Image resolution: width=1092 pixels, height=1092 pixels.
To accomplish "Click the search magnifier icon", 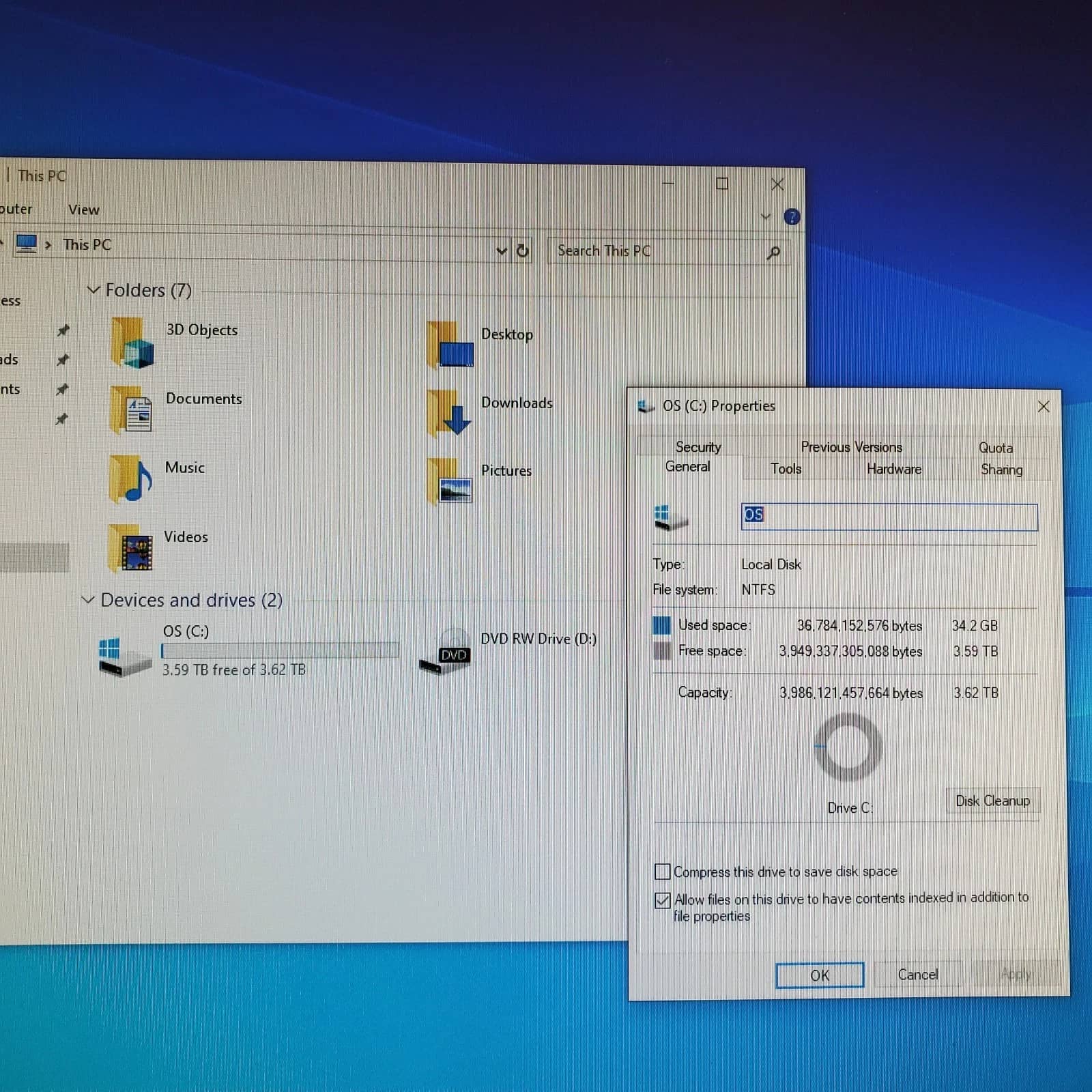I will [773, 253].
